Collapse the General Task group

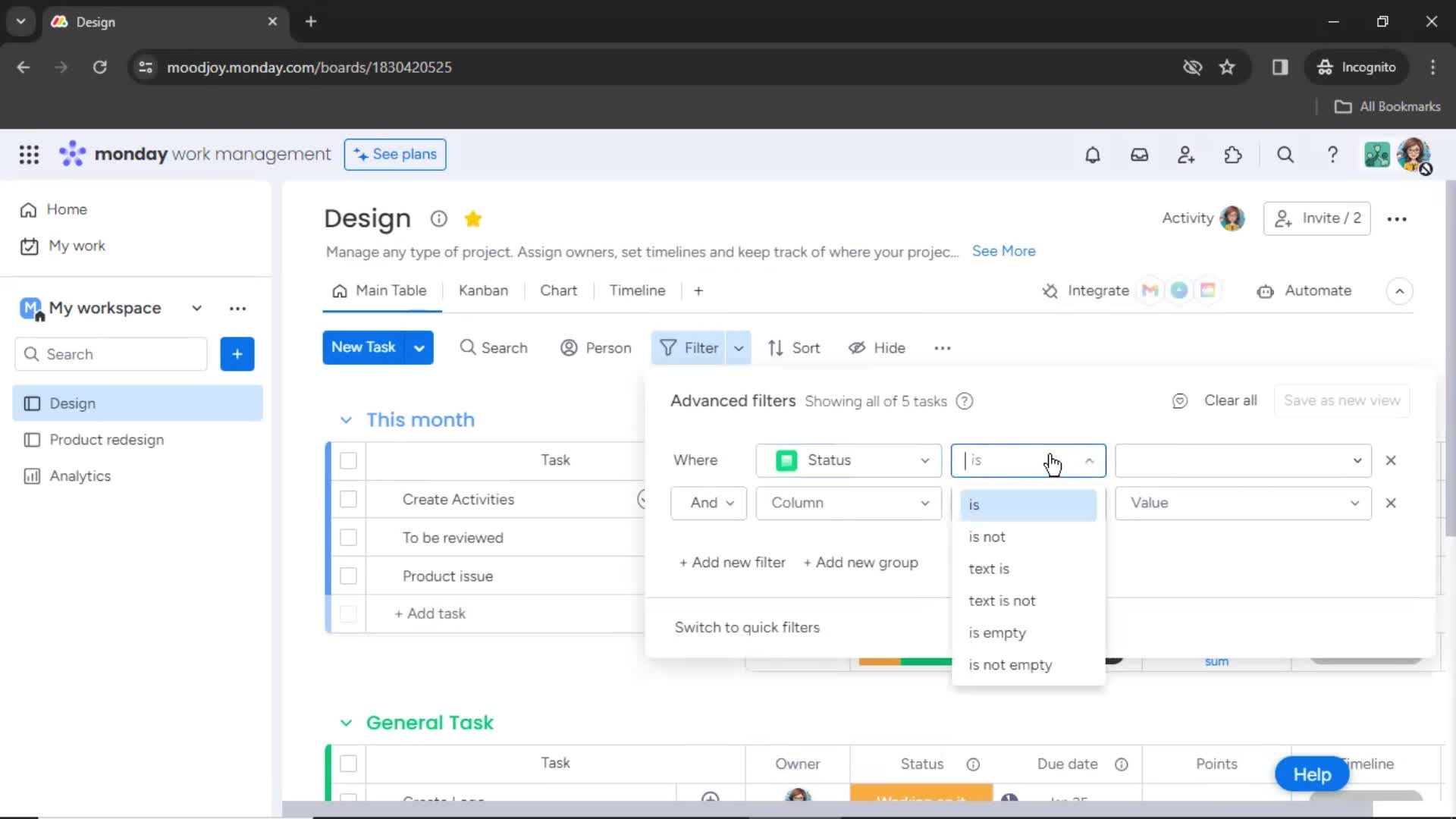346,723
